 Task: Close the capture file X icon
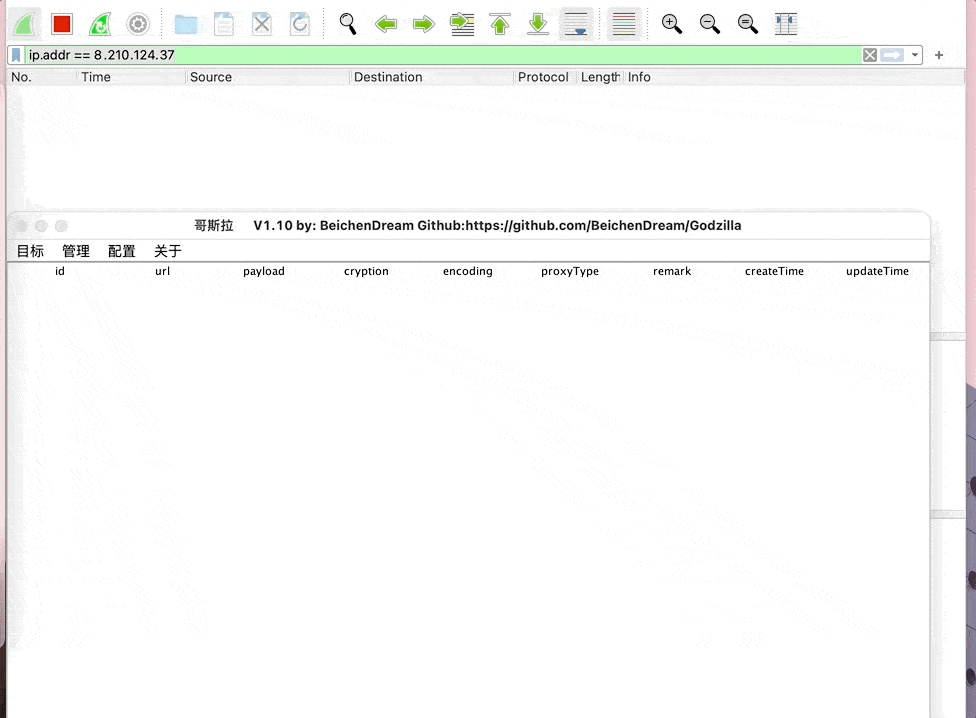(262, 24)
